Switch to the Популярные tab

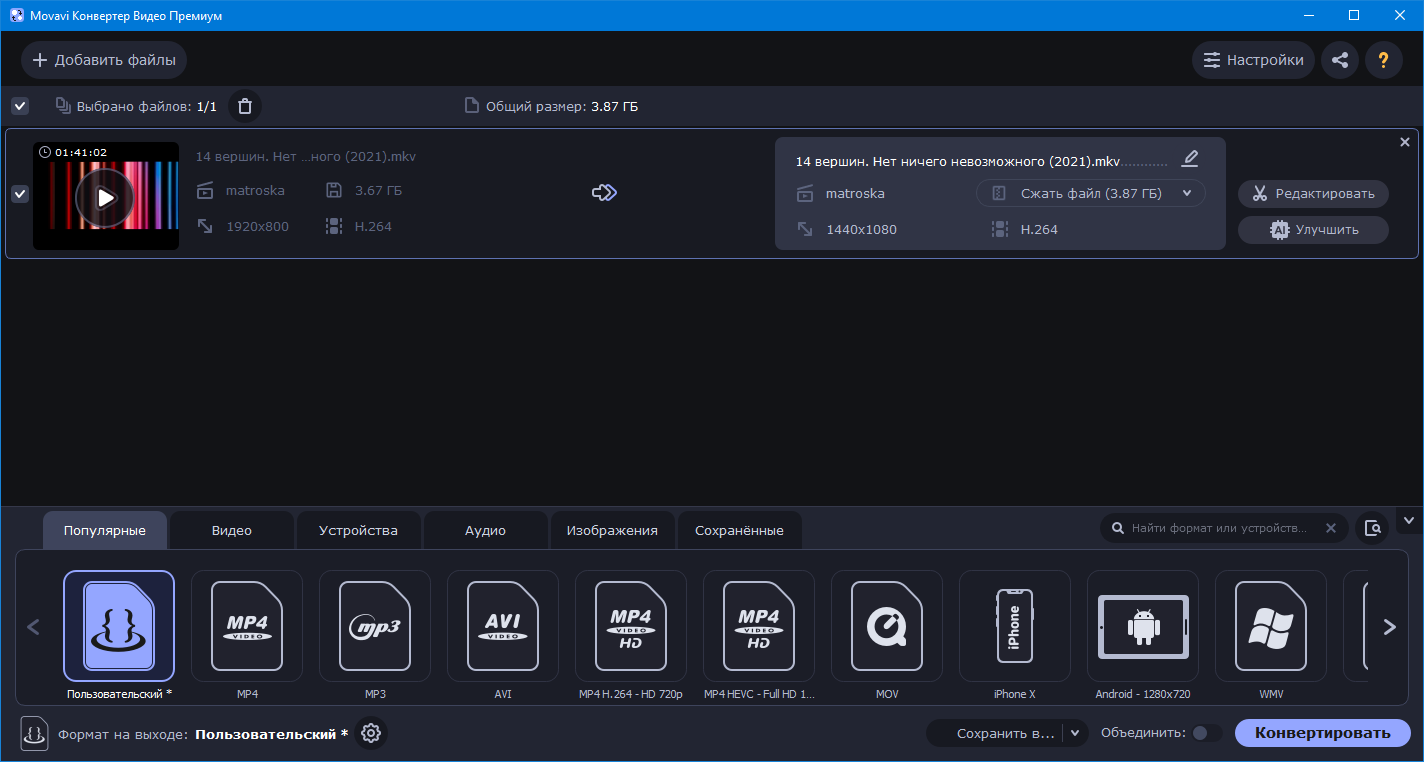click(105, 530)
